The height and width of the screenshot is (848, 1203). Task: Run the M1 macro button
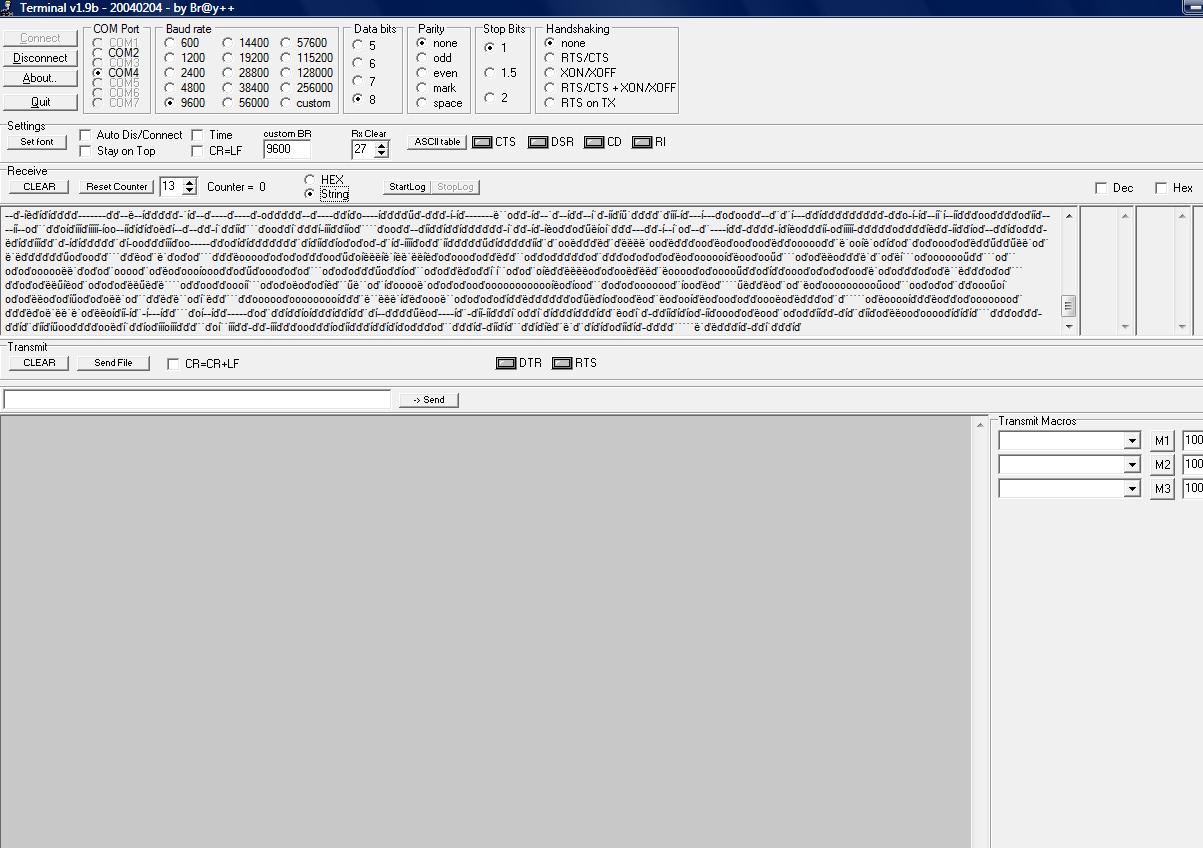1162,441
